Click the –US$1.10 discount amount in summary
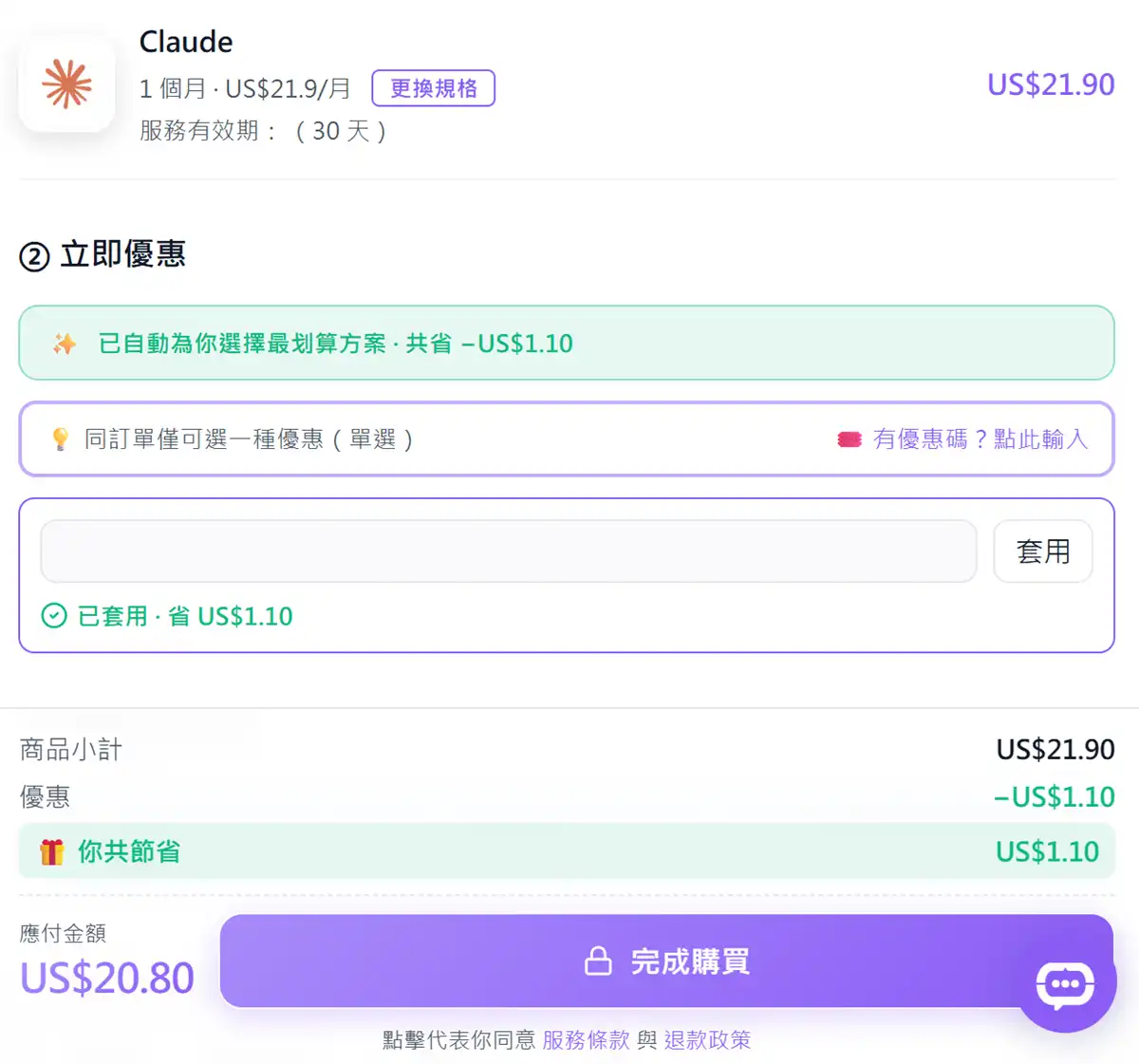Screen dimensions: 1139x1064 (1055, 796)
